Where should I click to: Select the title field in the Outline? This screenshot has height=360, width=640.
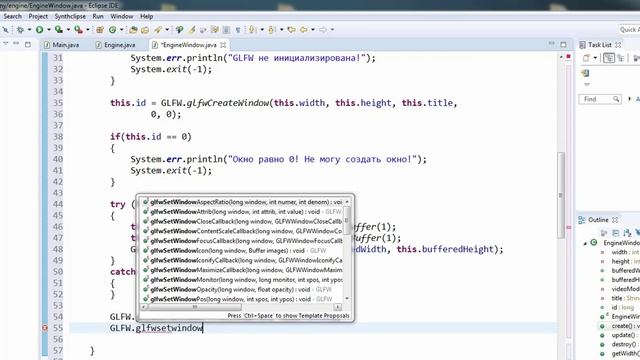coord(620,298)
